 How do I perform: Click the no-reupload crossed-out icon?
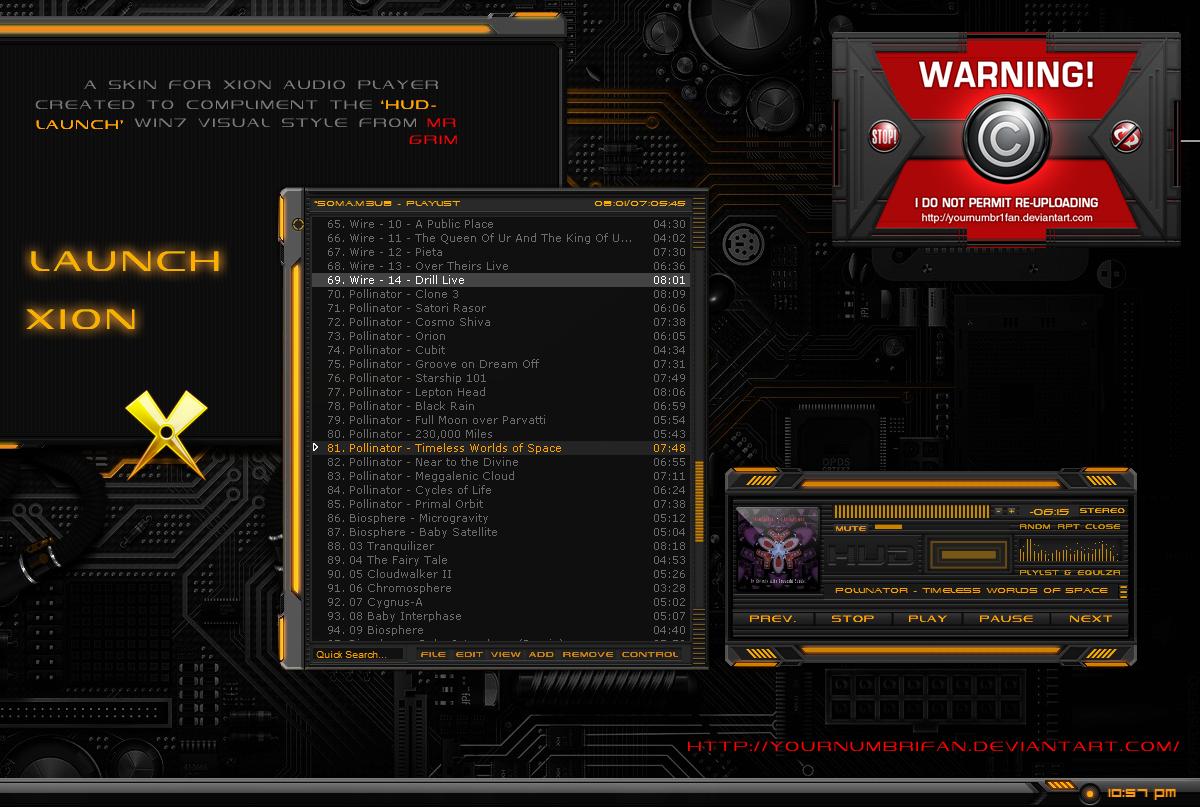[x=1124, y=138]
